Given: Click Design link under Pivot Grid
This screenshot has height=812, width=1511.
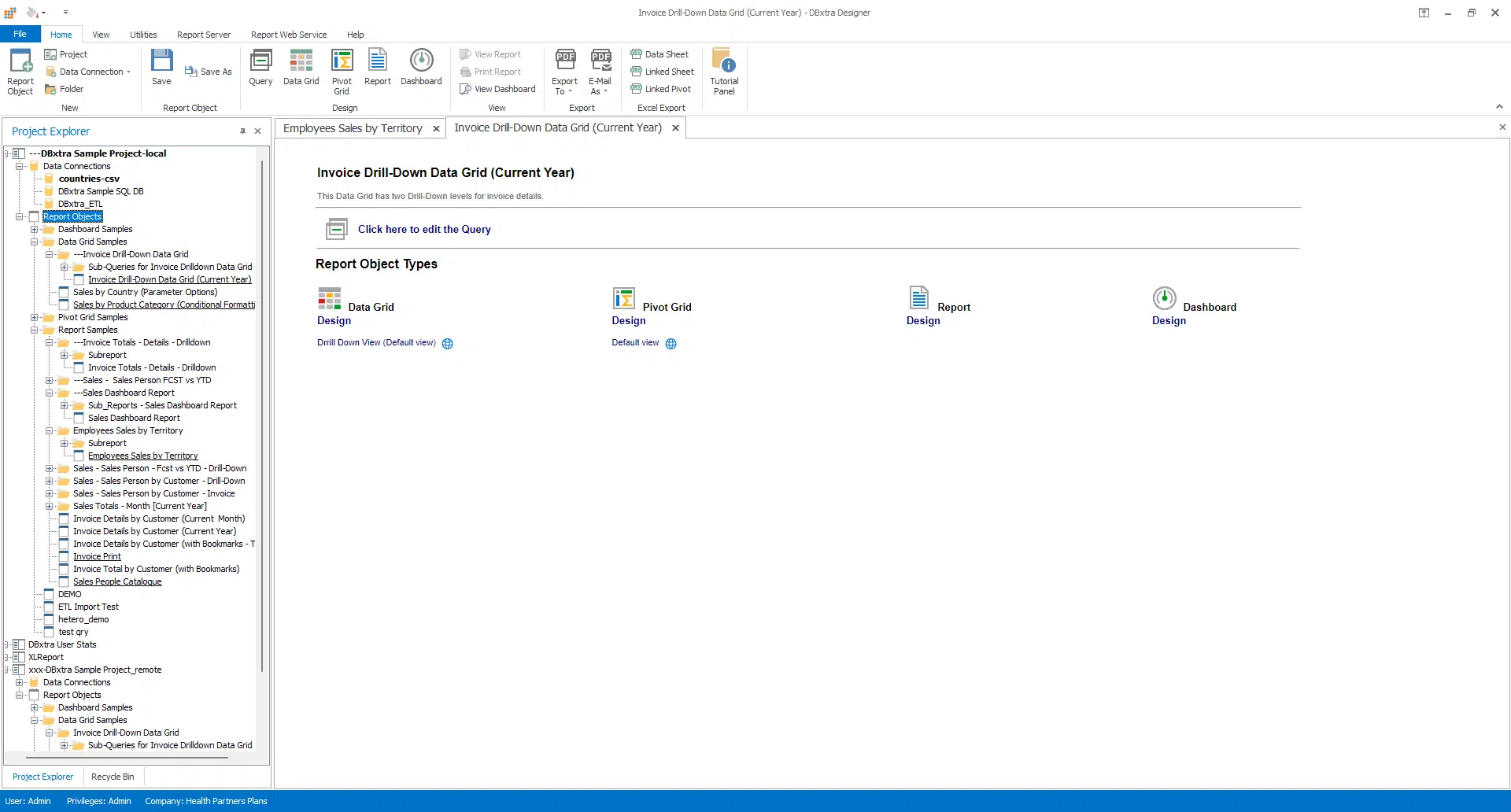Looking at the screenshot, I should click(629, 320).
